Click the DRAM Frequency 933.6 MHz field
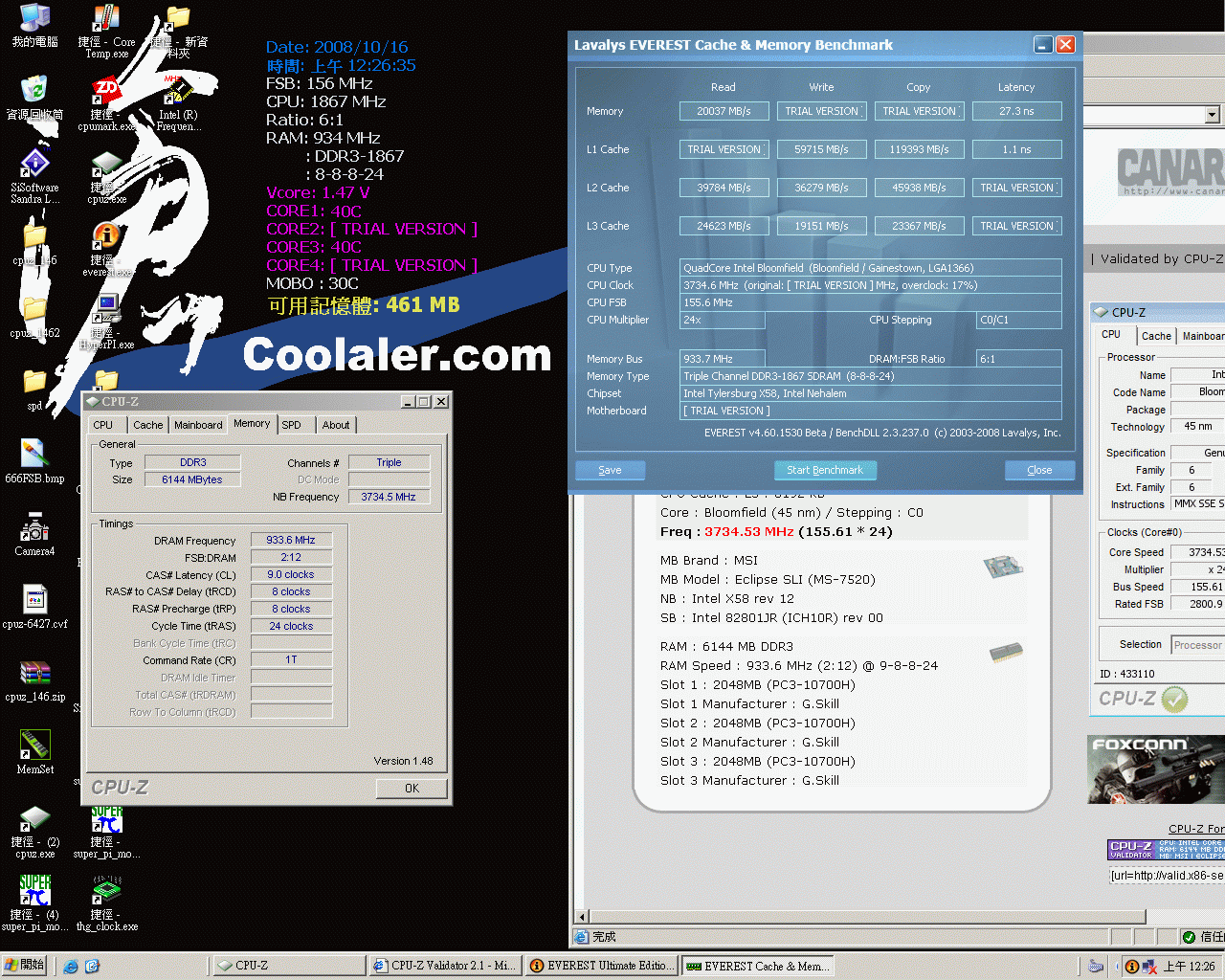The height and width of the screenshot is (980, 1225). tap(291, 540)
